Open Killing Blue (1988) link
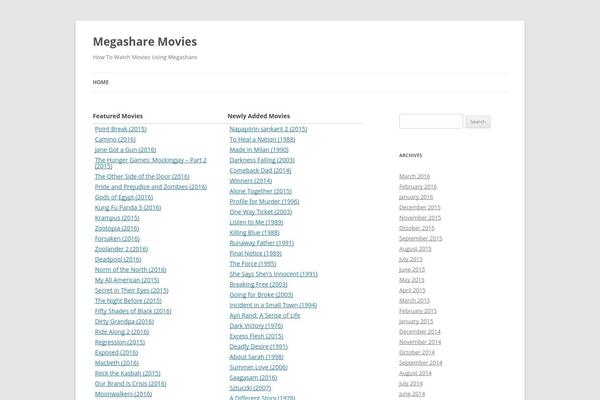The width and height of the screenshot is (600, 400). [x=254, y=232]
